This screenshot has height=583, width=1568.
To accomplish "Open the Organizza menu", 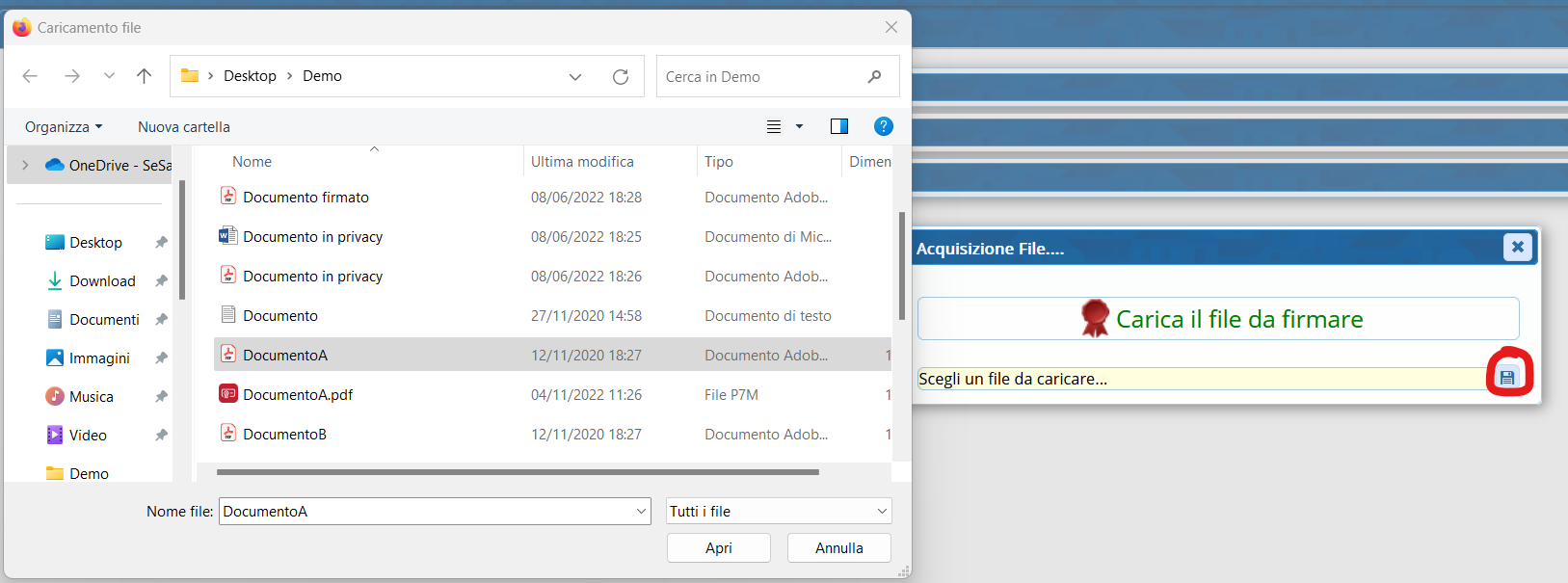I will tap(63, 126).
